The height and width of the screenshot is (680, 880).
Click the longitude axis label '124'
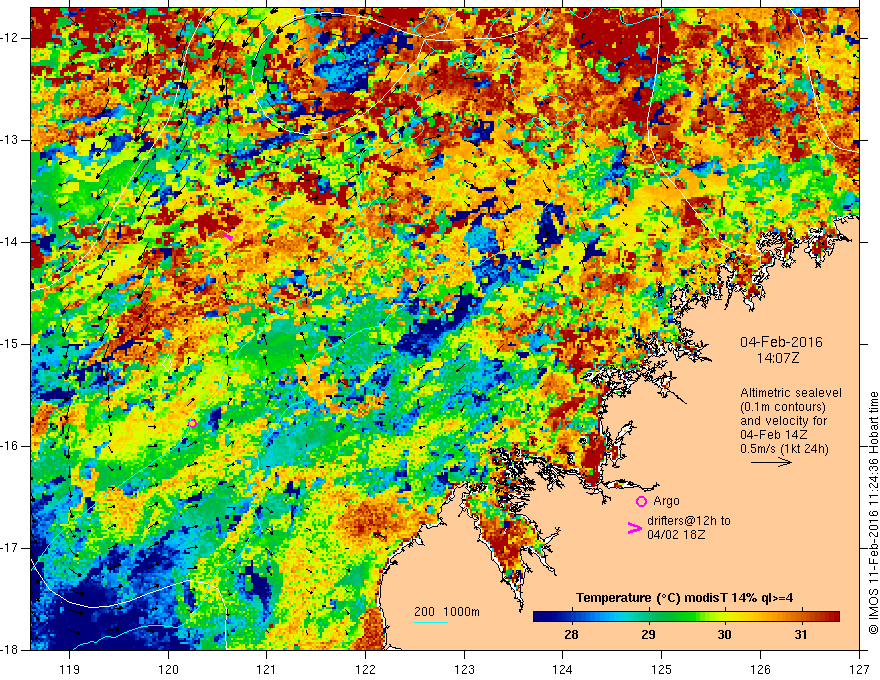pyautogui.click(x=563, y=669)
